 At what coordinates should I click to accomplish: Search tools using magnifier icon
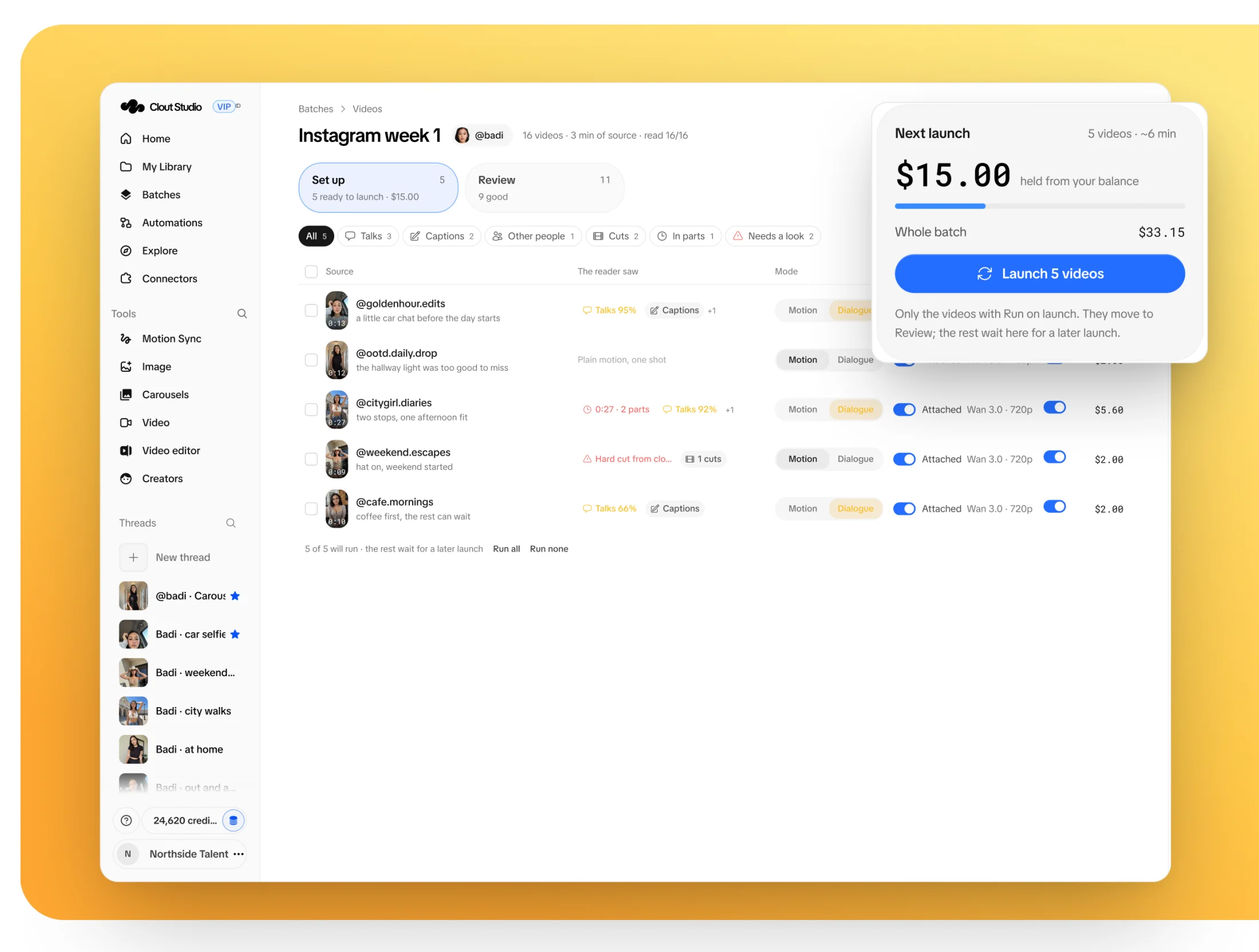[242, 314]
